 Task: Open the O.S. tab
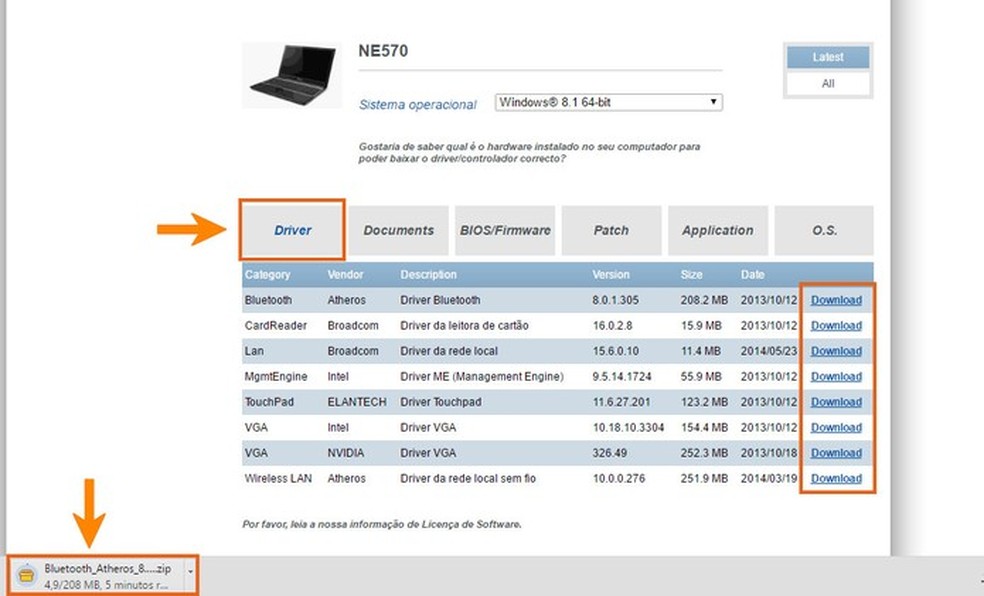pos(823,230)
